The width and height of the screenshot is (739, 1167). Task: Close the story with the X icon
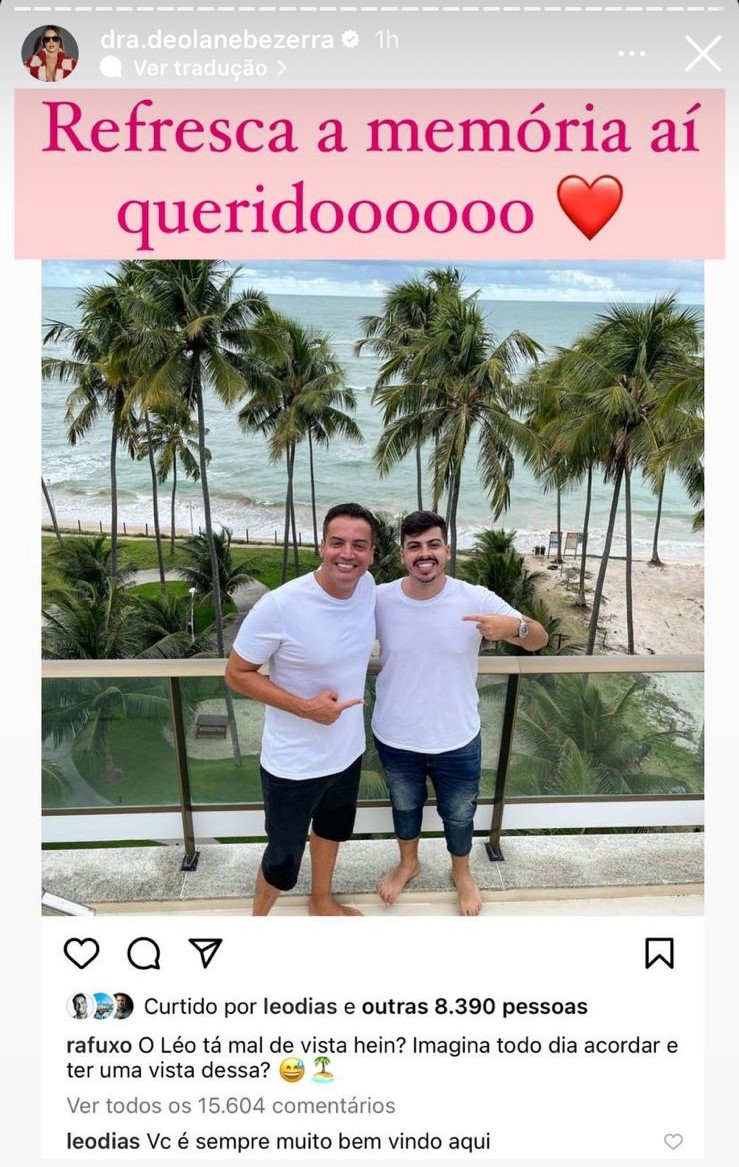pyautogui.click(x=703, y=54)
